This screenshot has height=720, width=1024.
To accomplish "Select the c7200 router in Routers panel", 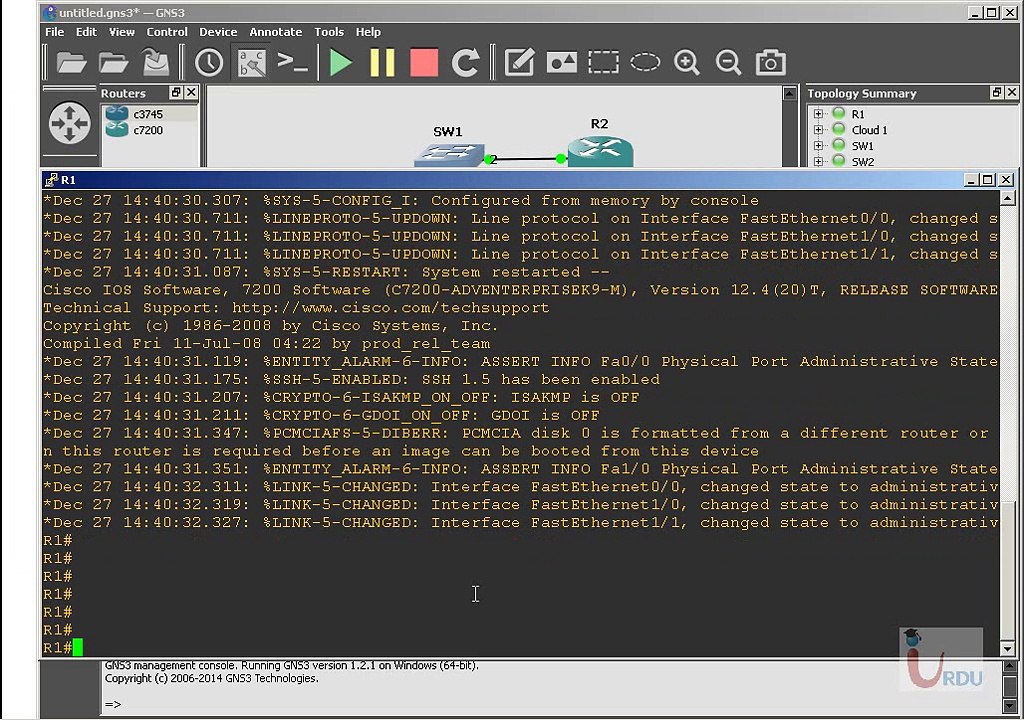I will pos(150,130).
